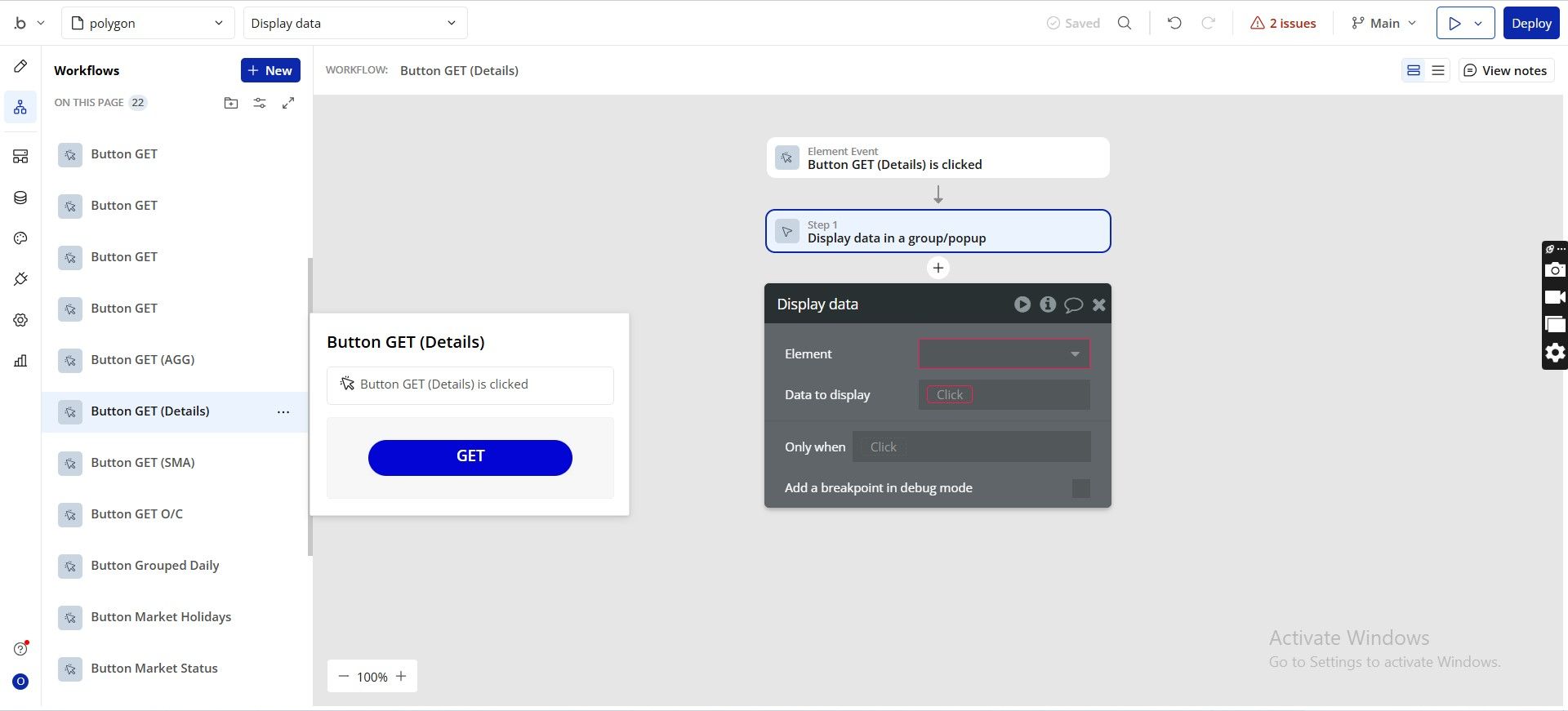Click the Deploy button
The height and width of the screenshot is (711, 1568).
[x=1531, y=23]
